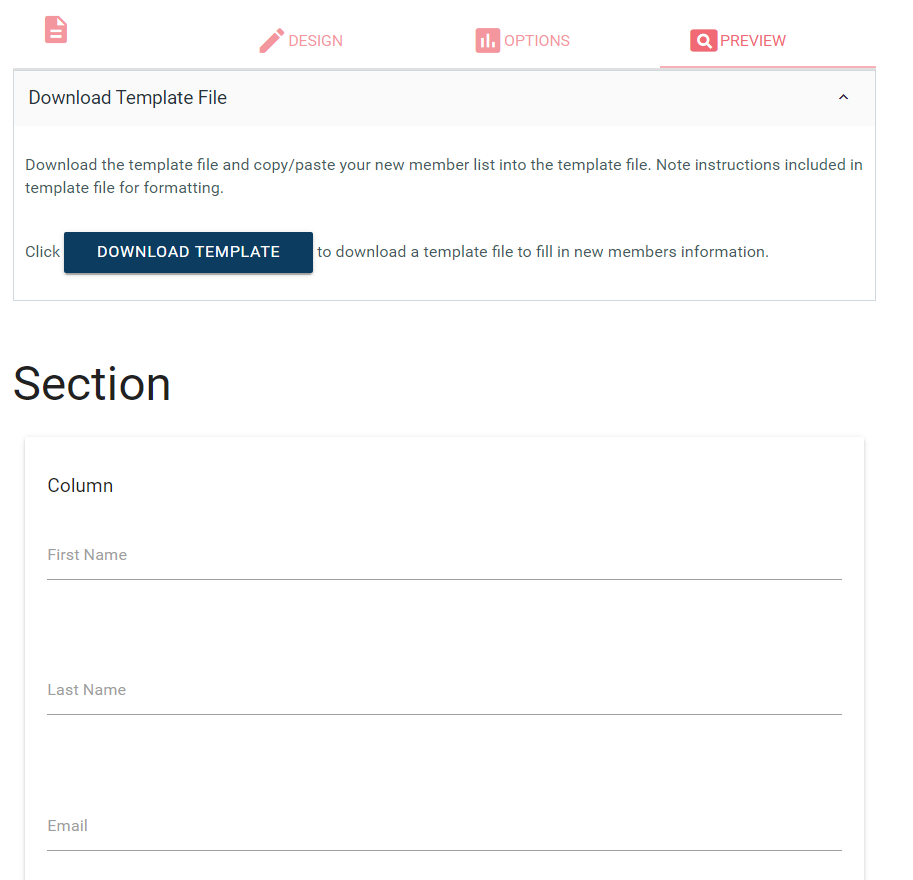Click the pencil icon beside Design
Screen dimensions: 913x880
(x=271, y=41)
